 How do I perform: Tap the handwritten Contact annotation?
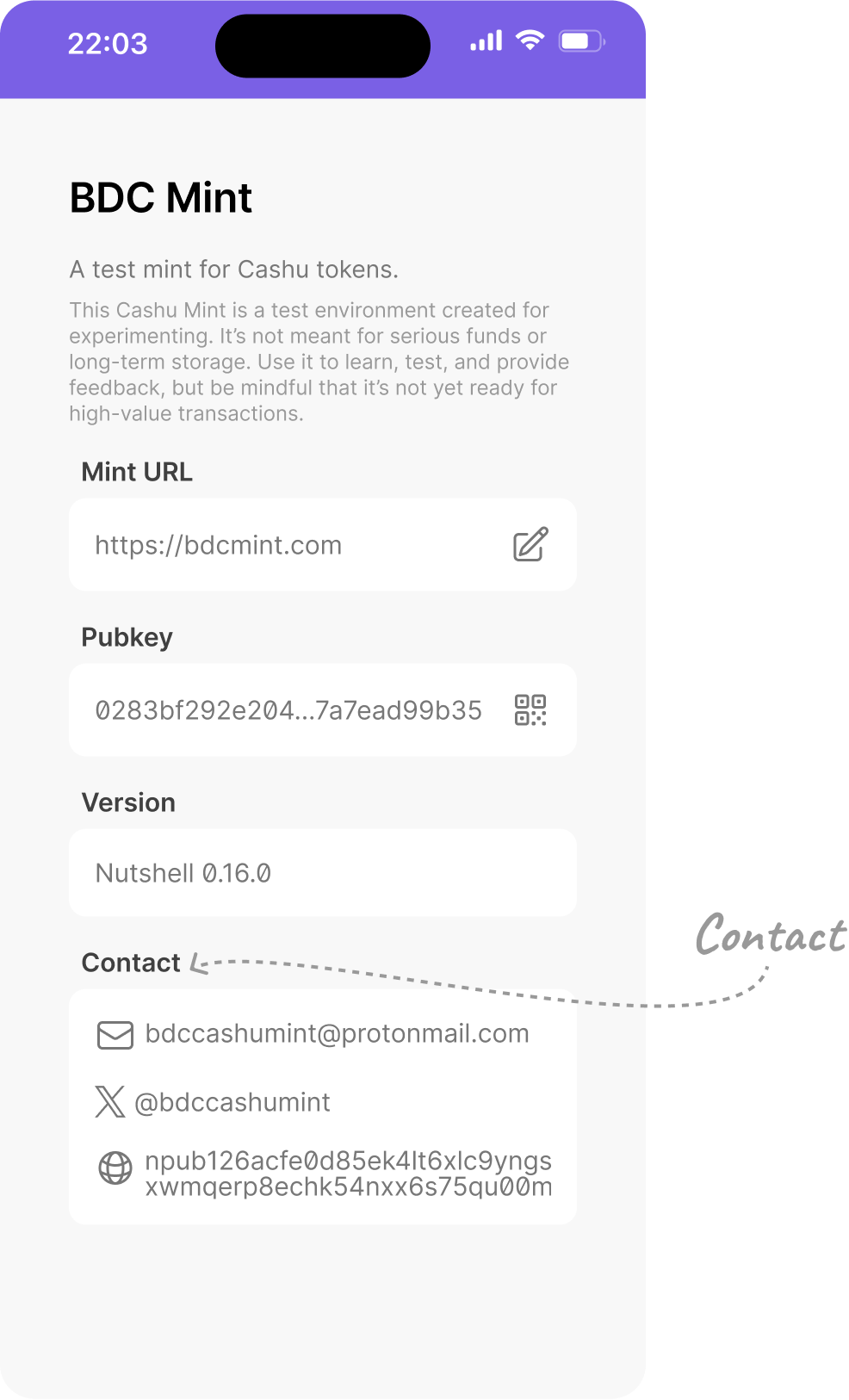(772, 934)
